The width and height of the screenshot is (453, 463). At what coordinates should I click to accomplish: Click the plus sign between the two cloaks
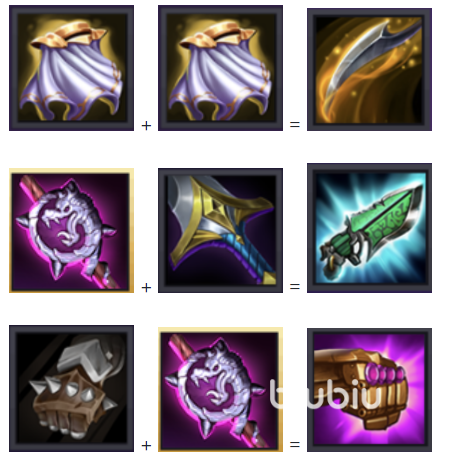point(146,126)
